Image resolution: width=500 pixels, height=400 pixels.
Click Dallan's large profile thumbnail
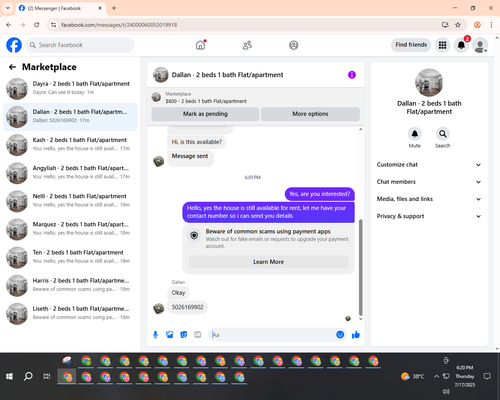coord(429,82)
